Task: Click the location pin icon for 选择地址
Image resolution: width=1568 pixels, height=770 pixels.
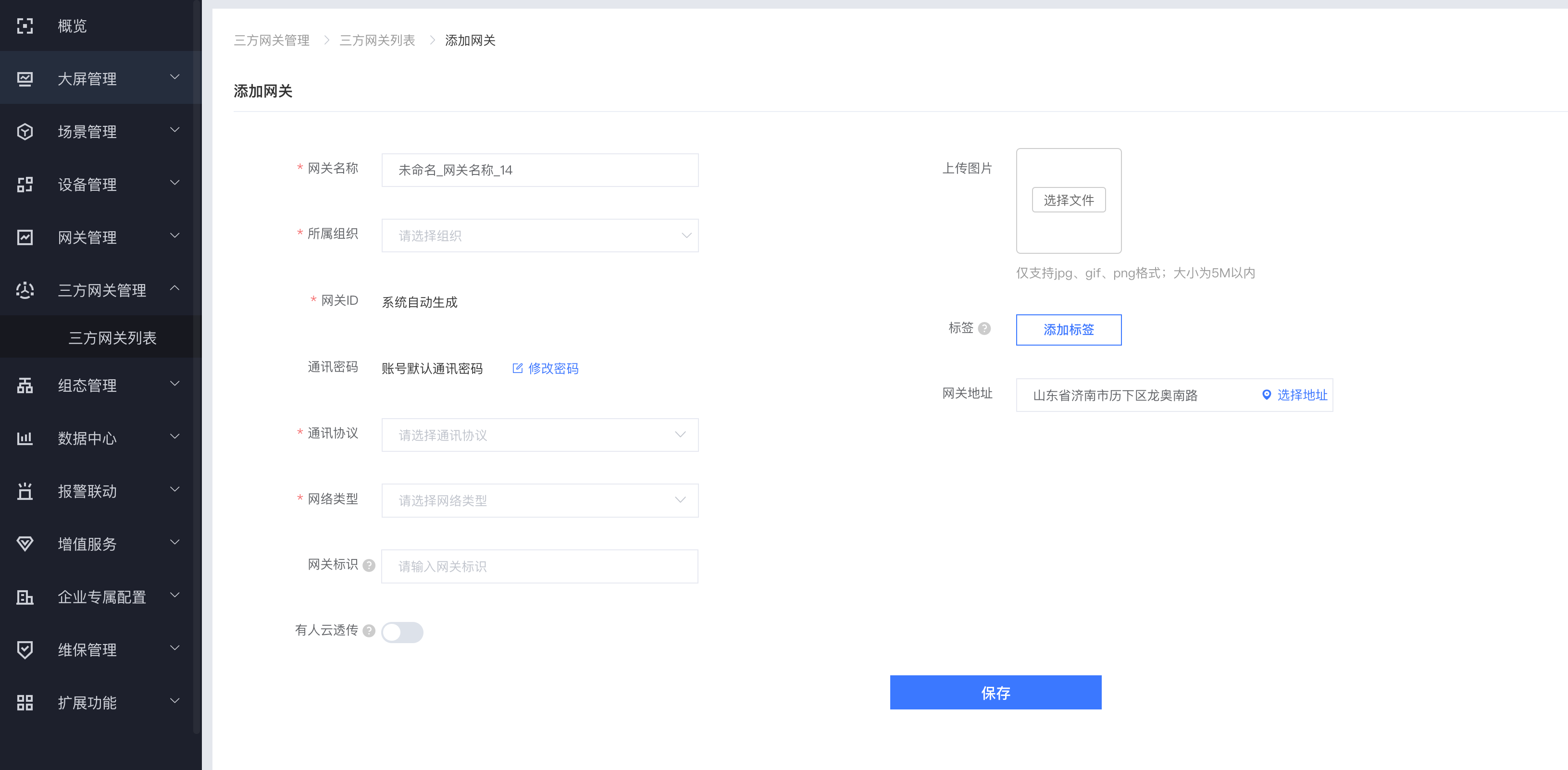Action: [x=1267, y=395]
